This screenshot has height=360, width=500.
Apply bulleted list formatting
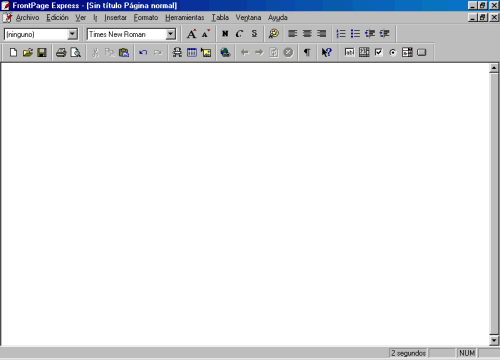355,34
